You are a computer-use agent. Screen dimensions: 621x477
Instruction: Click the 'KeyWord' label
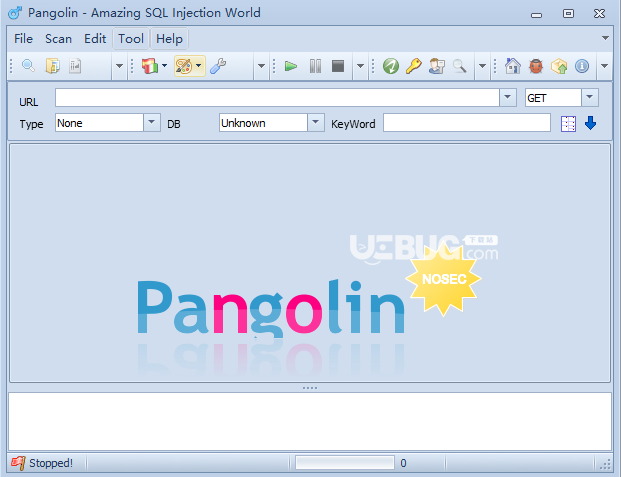[353, 124]
